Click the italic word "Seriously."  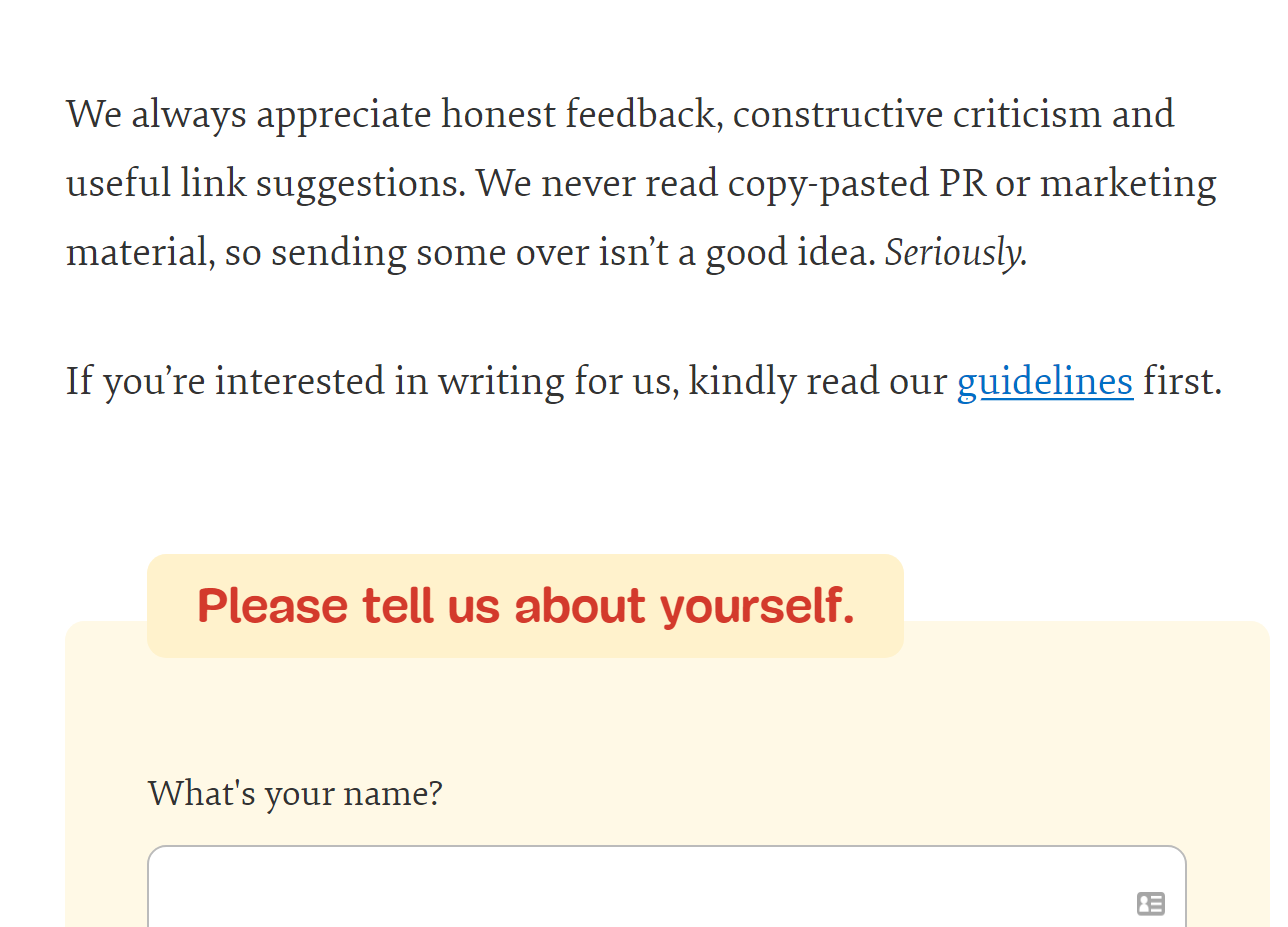(956, 253)
